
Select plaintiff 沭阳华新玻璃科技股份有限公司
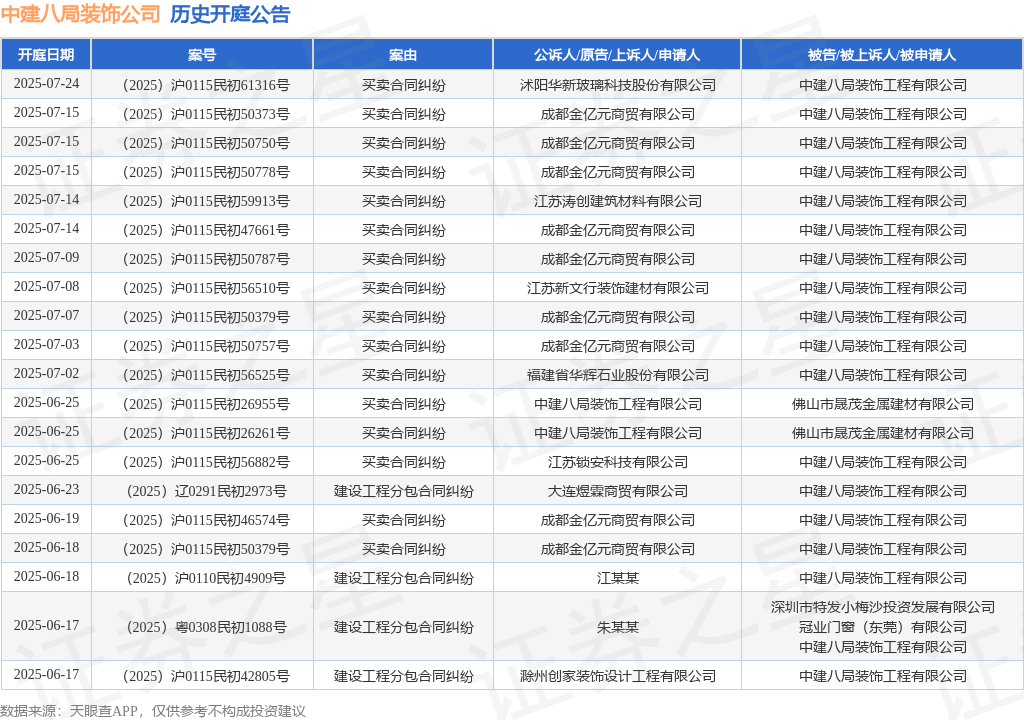click(x=618, y=85)
